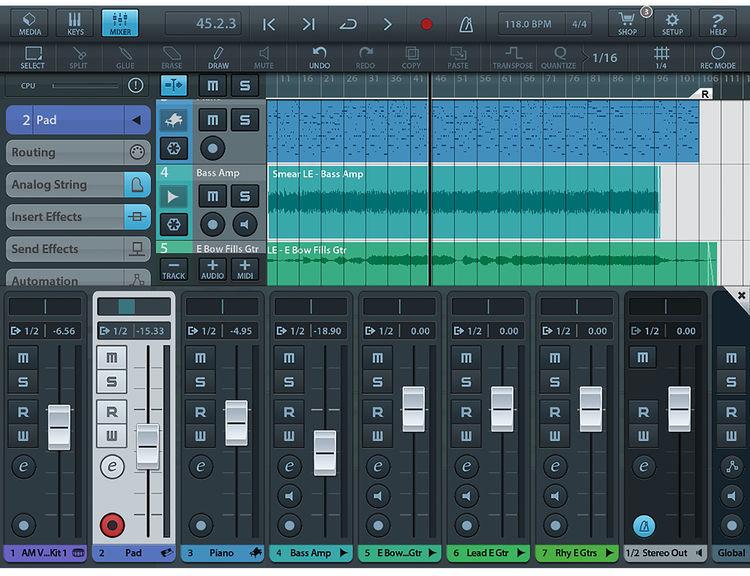Open the Setup gear menu
Viewport: 750px width, 576px height.
tap(672, 23)
